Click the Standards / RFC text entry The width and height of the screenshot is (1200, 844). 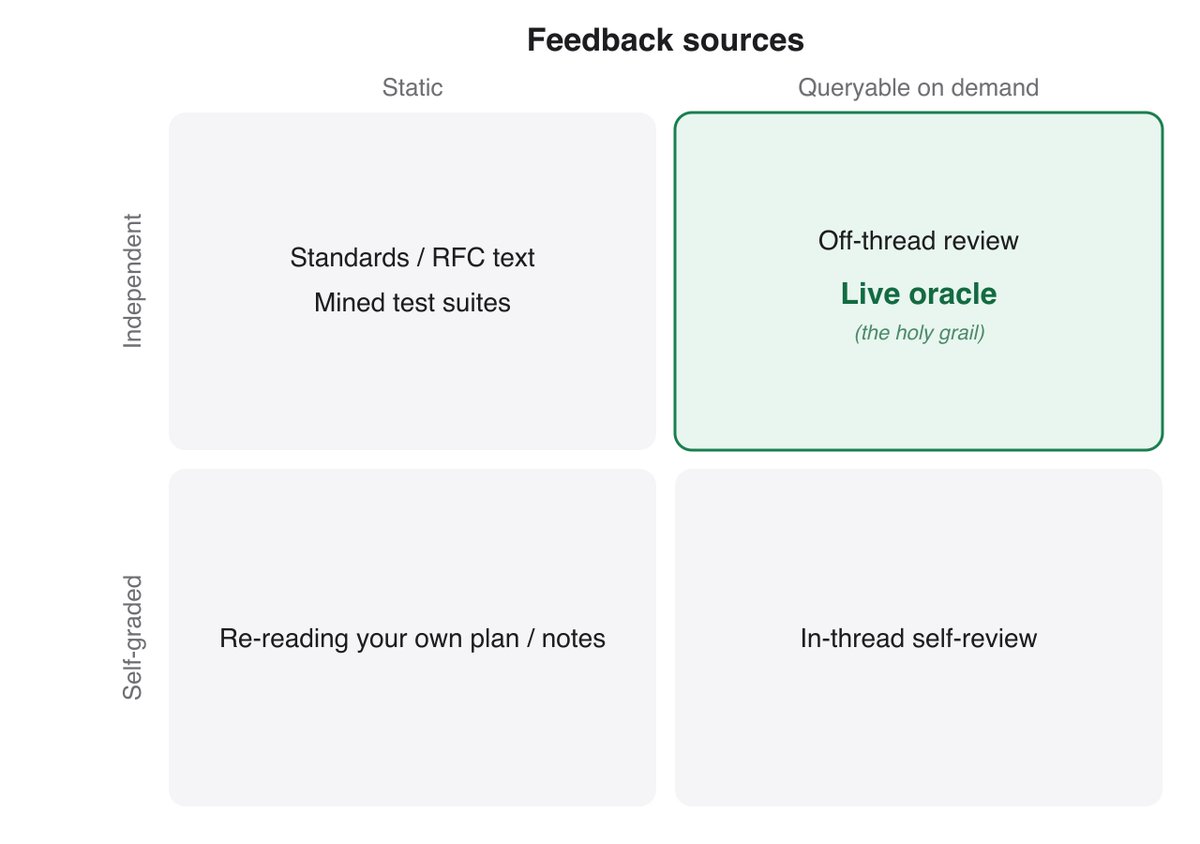pos(412,257)
